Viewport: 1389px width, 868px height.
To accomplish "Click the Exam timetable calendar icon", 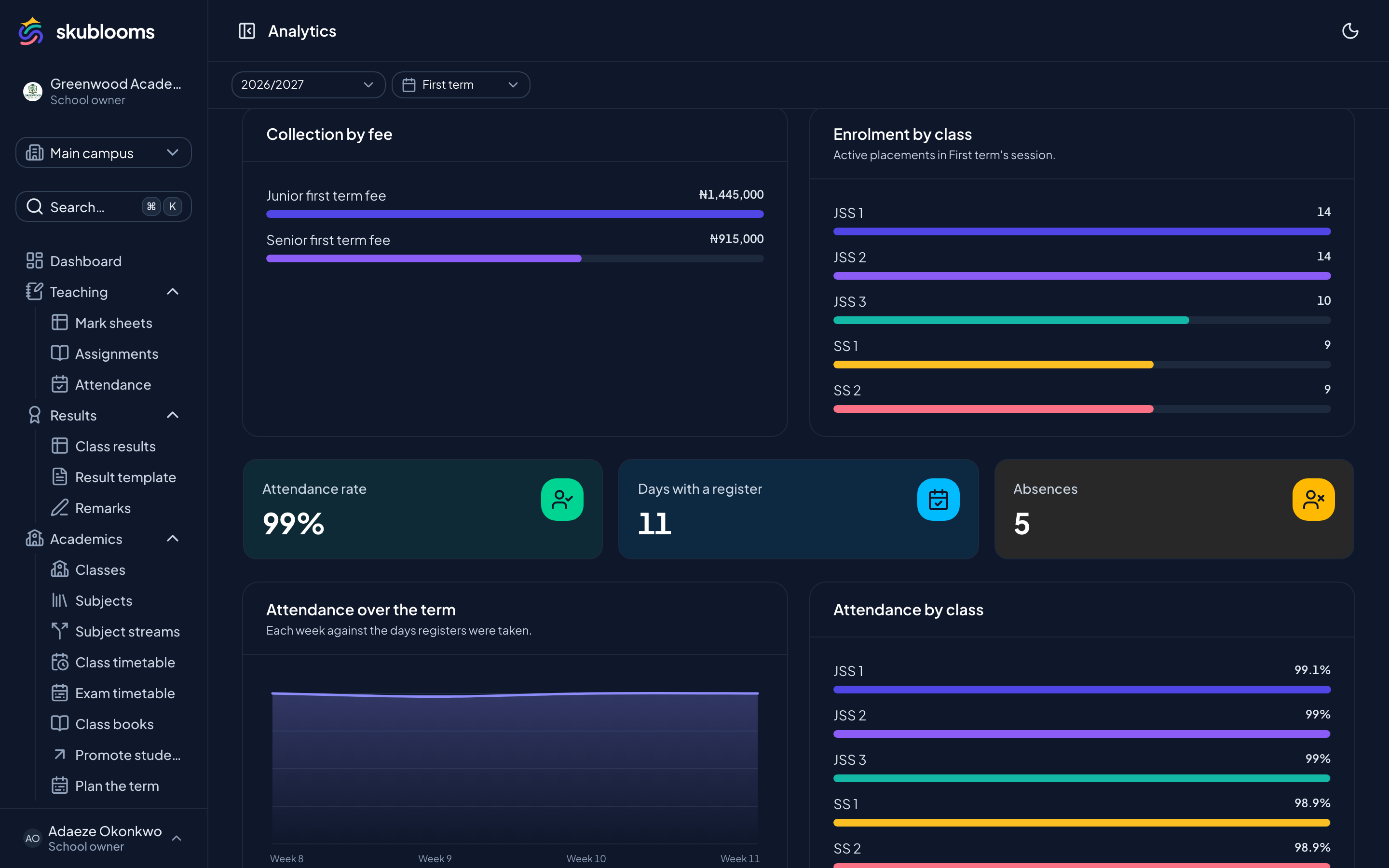I will click(60, 693).
